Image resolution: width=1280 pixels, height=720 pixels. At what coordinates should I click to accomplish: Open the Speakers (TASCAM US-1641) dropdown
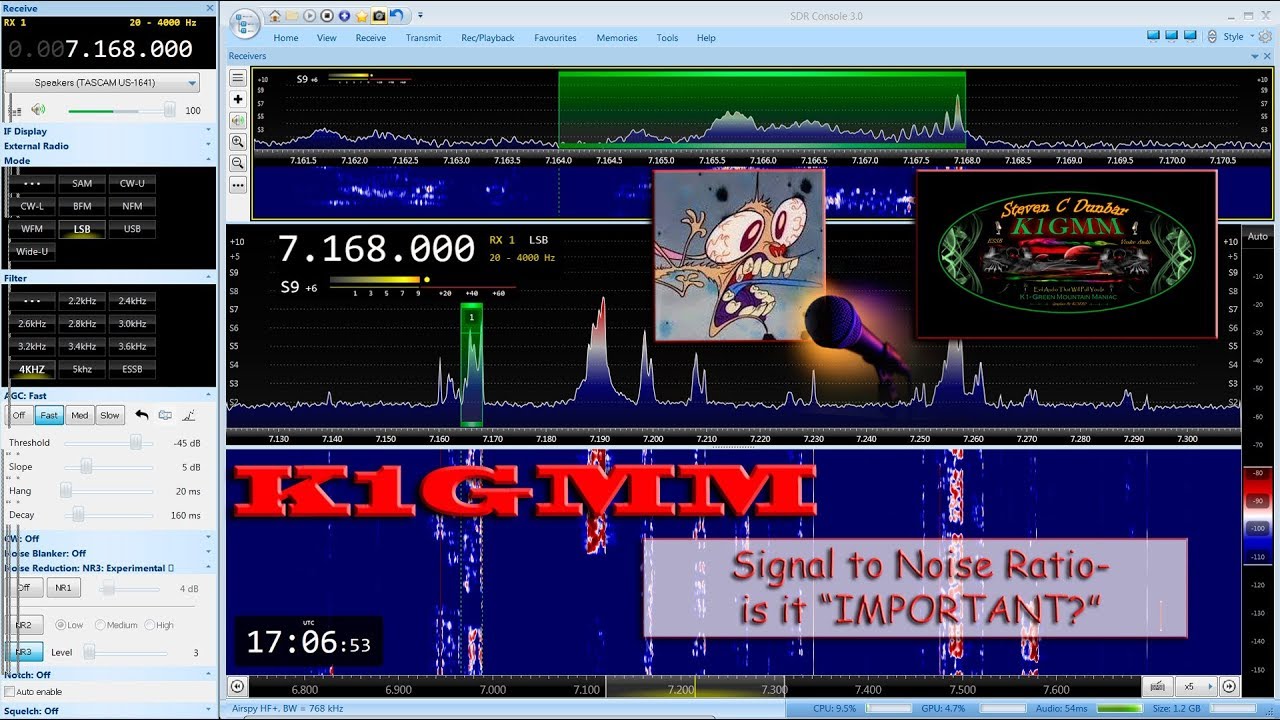click(102, 83)
